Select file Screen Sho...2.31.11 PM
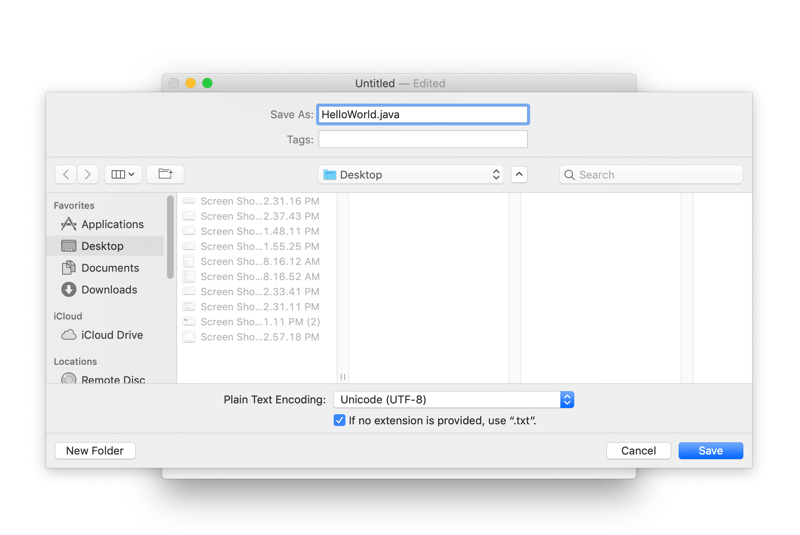The width and height of the screenshot is (800, 535). (257, 307)
